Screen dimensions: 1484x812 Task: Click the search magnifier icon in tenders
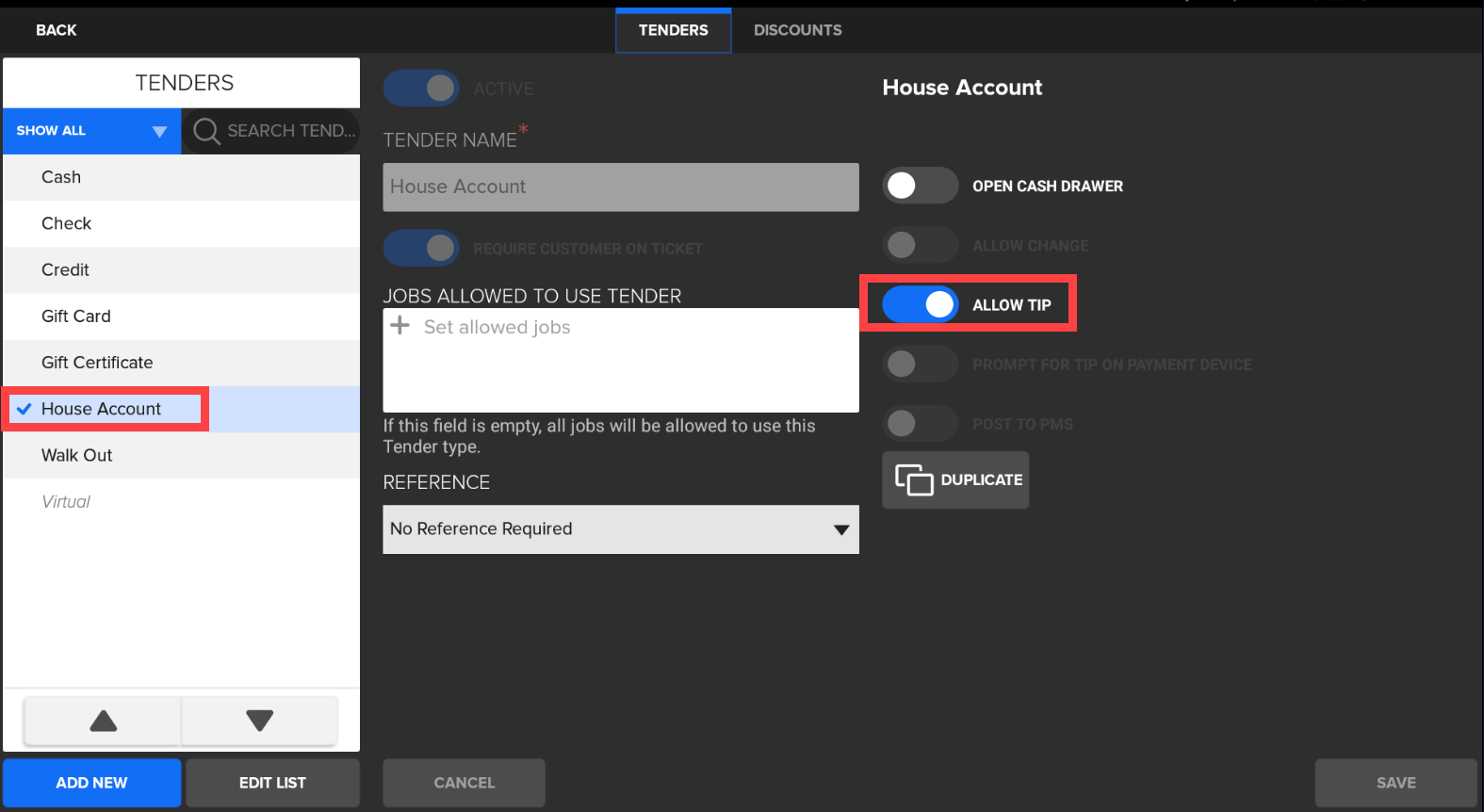coord(206,131)
